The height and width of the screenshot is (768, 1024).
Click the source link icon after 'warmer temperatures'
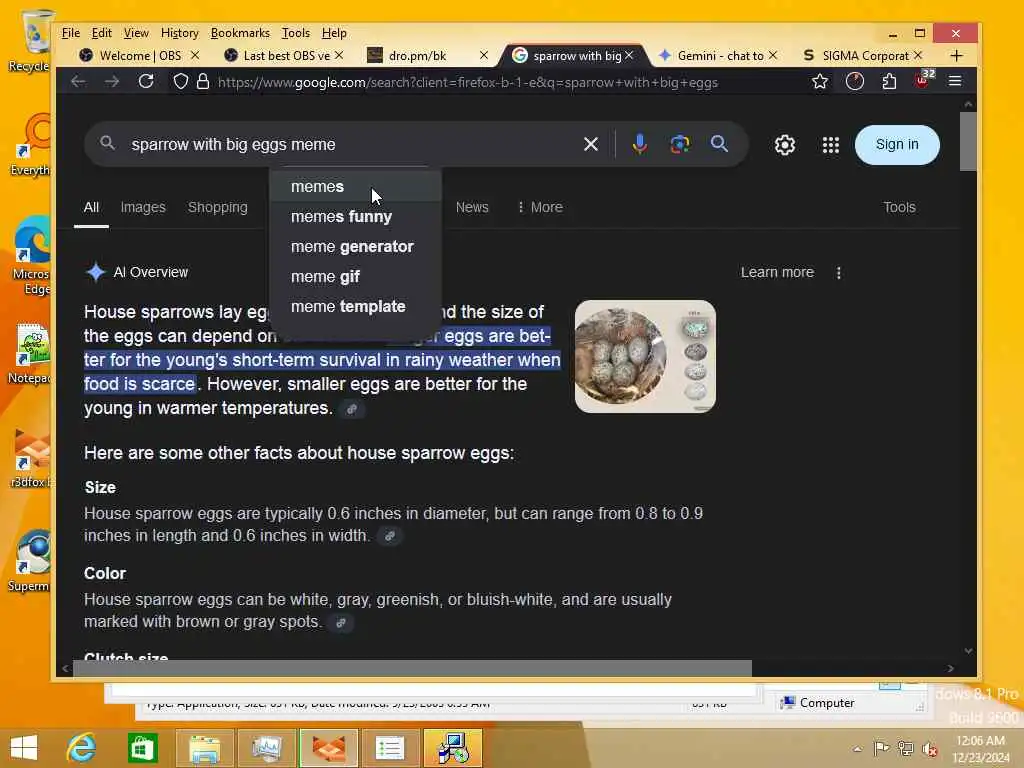[x=351, y=409]
